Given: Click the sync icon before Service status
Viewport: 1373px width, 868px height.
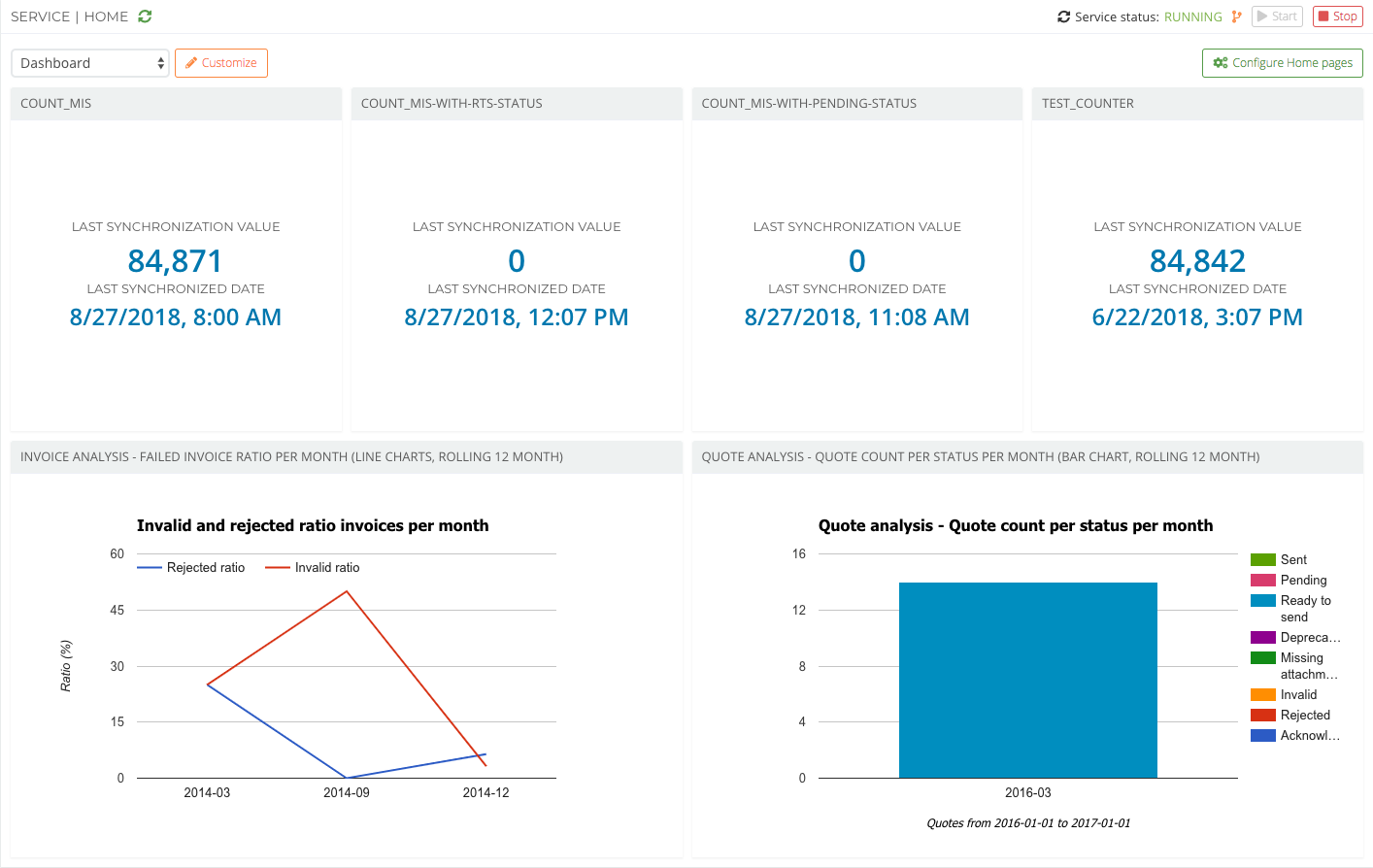Looking at the screenshot, I should coord(1063,17).
